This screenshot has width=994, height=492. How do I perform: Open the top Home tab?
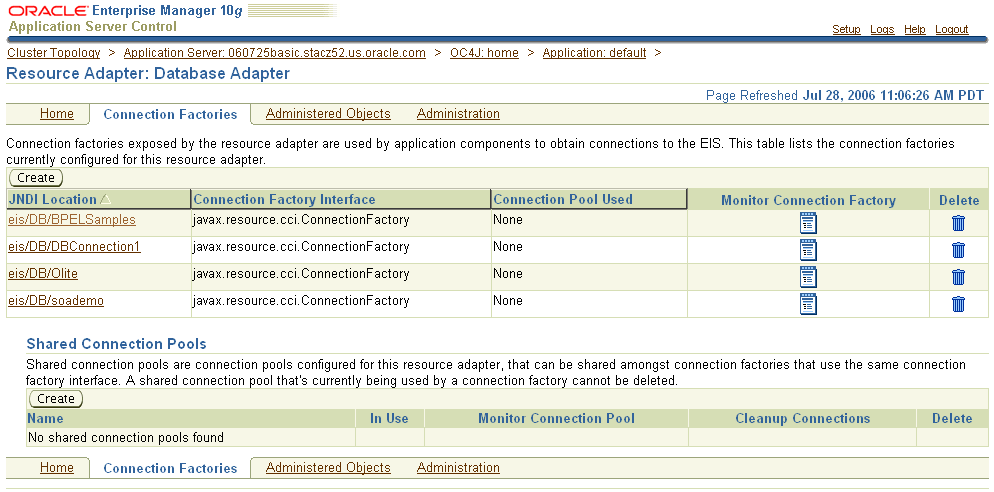point(56,114)
